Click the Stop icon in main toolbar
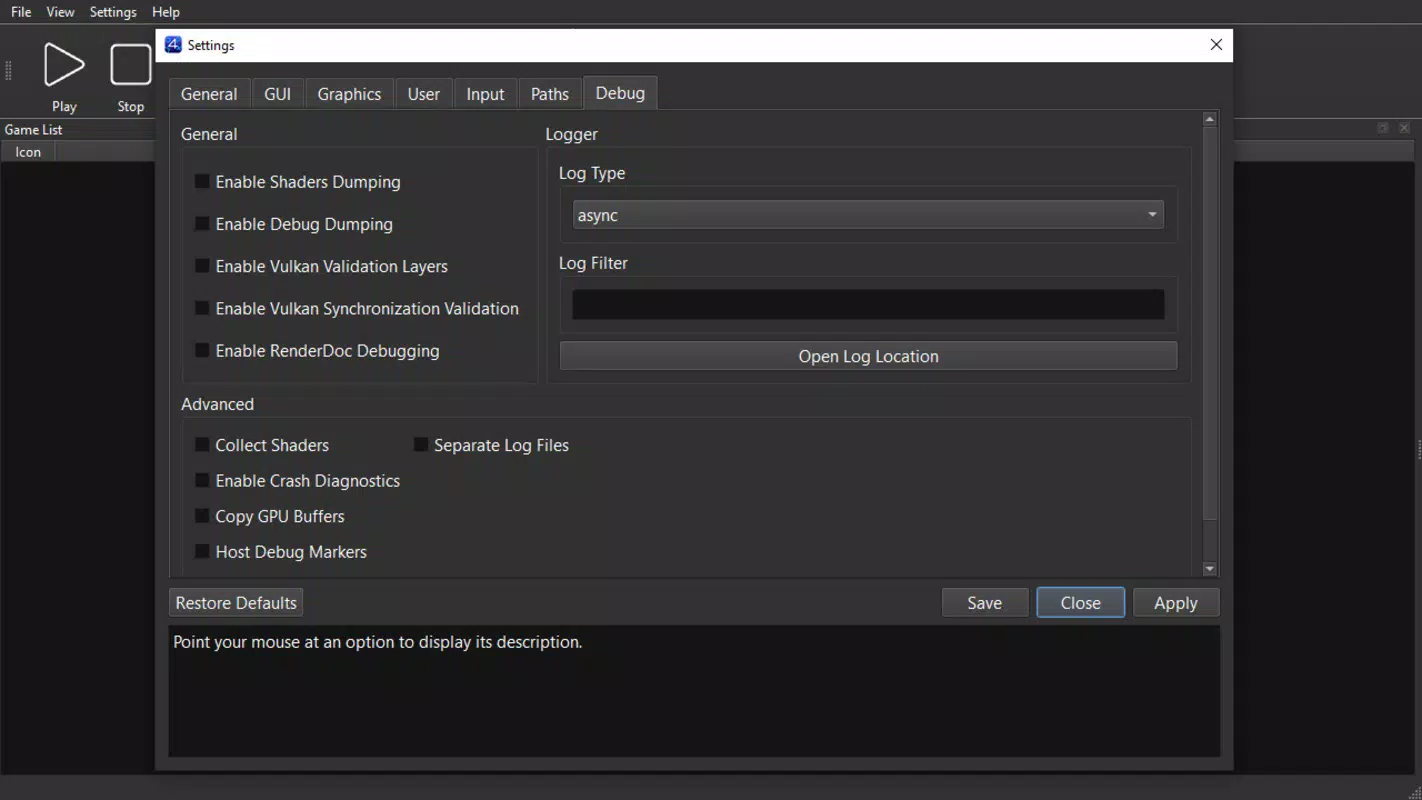1422x800 pixels. [x=131, y=65]
